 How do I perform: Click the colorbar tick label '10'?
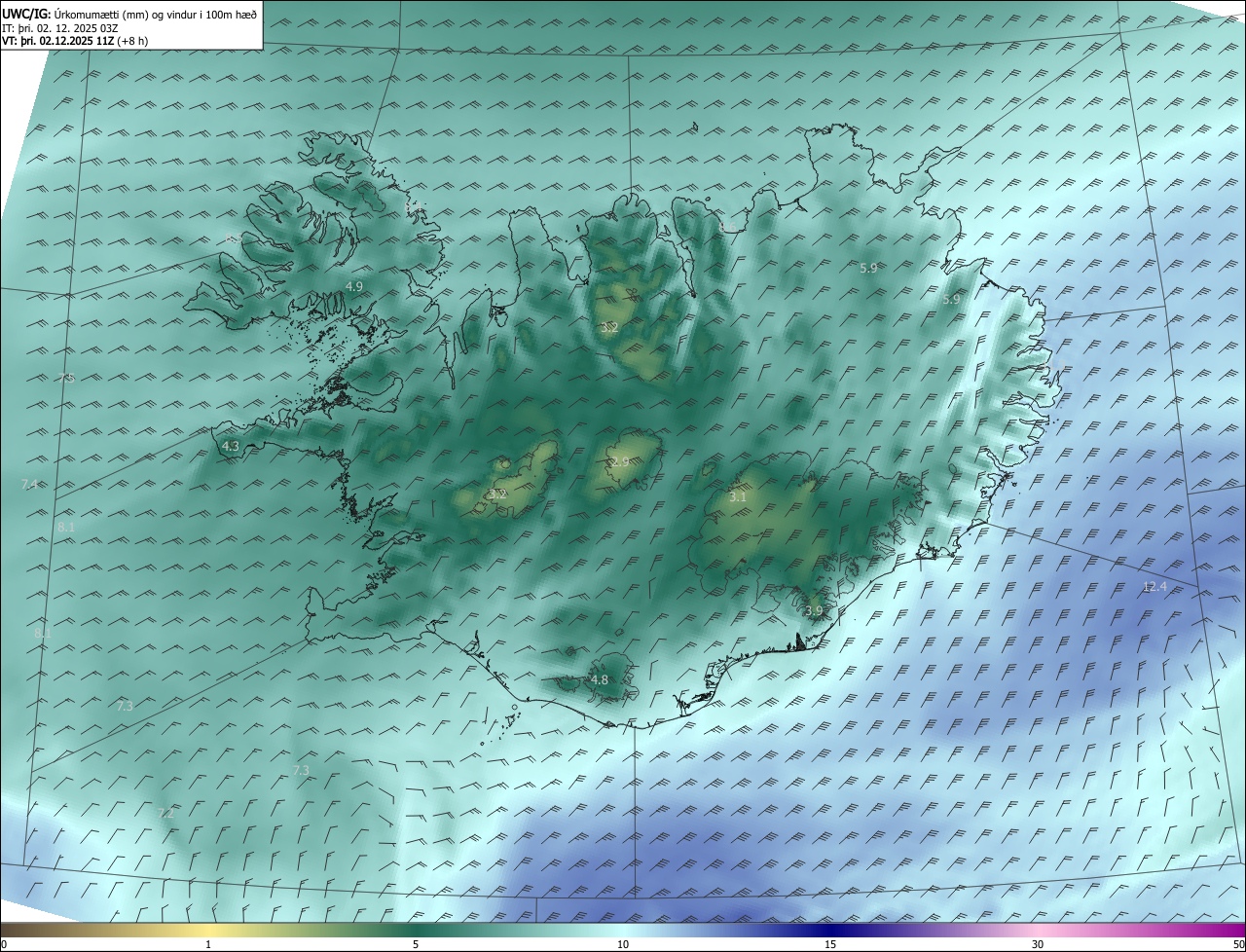(623, 944)
